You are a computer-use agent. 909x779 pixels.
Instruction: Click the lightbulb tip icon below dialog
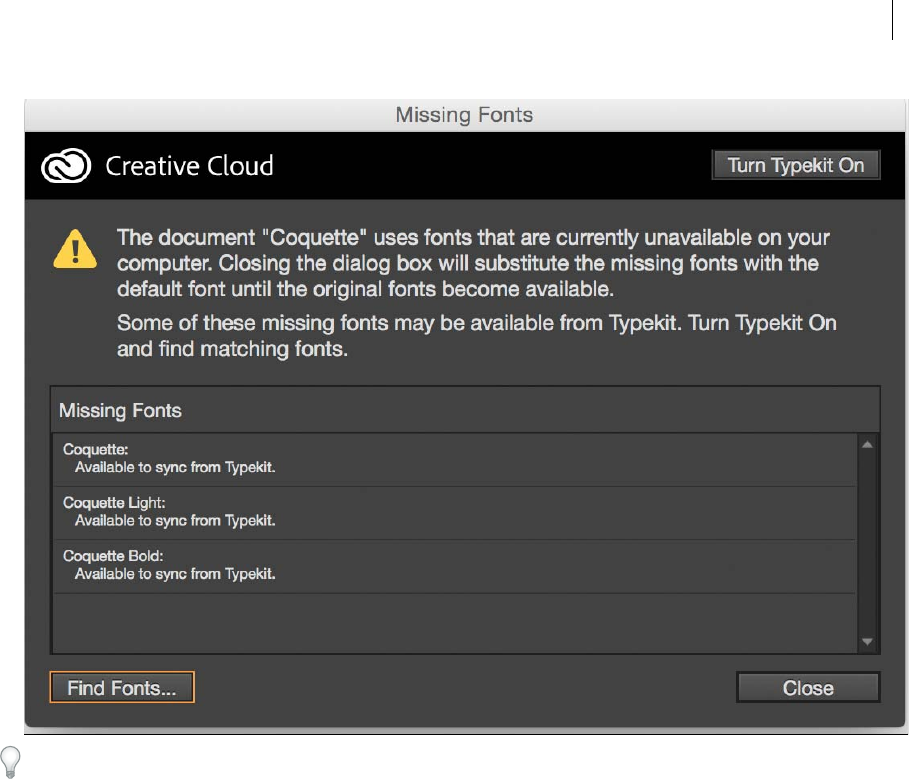[10, 762]
